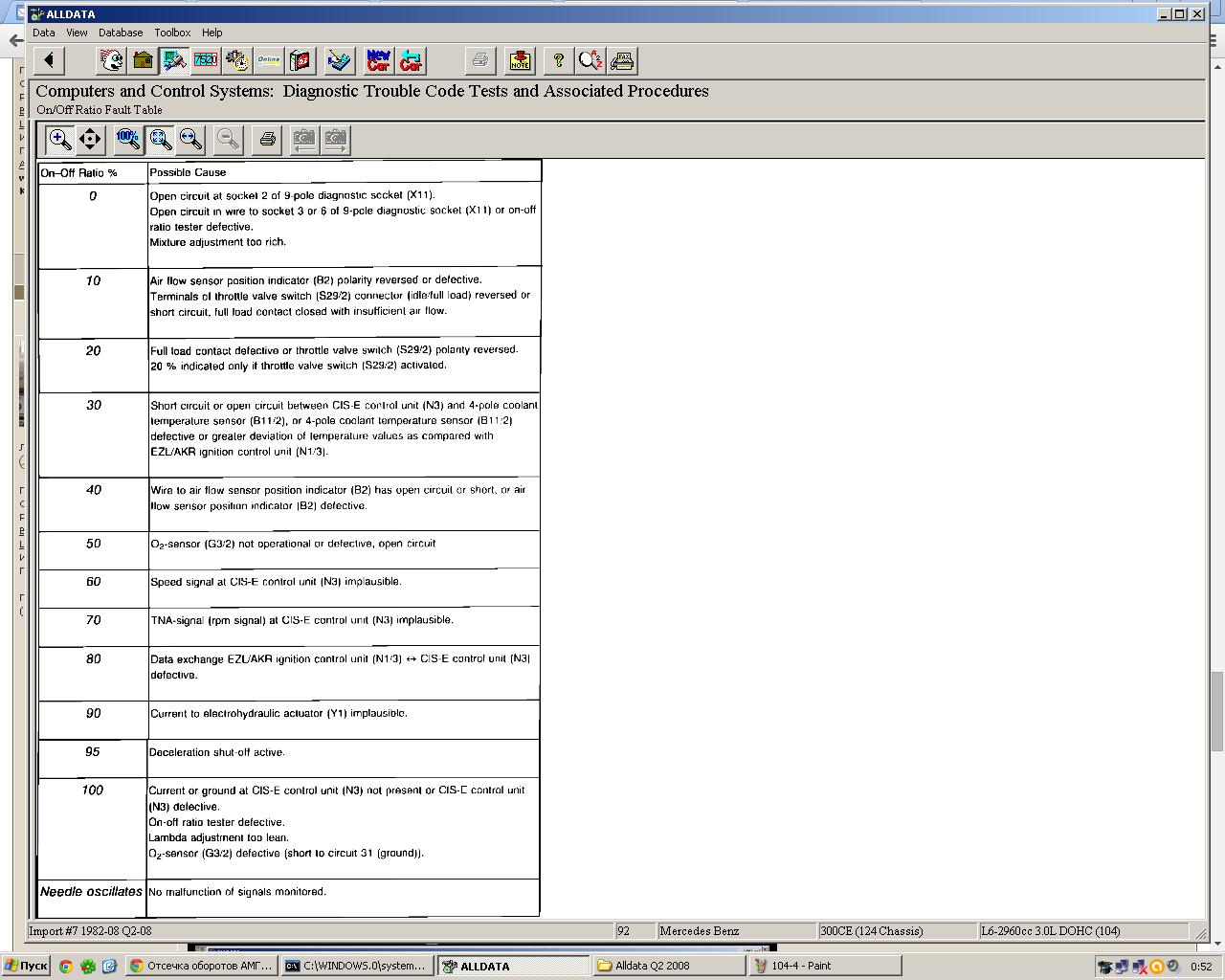Open the Toolbox menu
Viewport: 1225px width, 980px height.
172,33
